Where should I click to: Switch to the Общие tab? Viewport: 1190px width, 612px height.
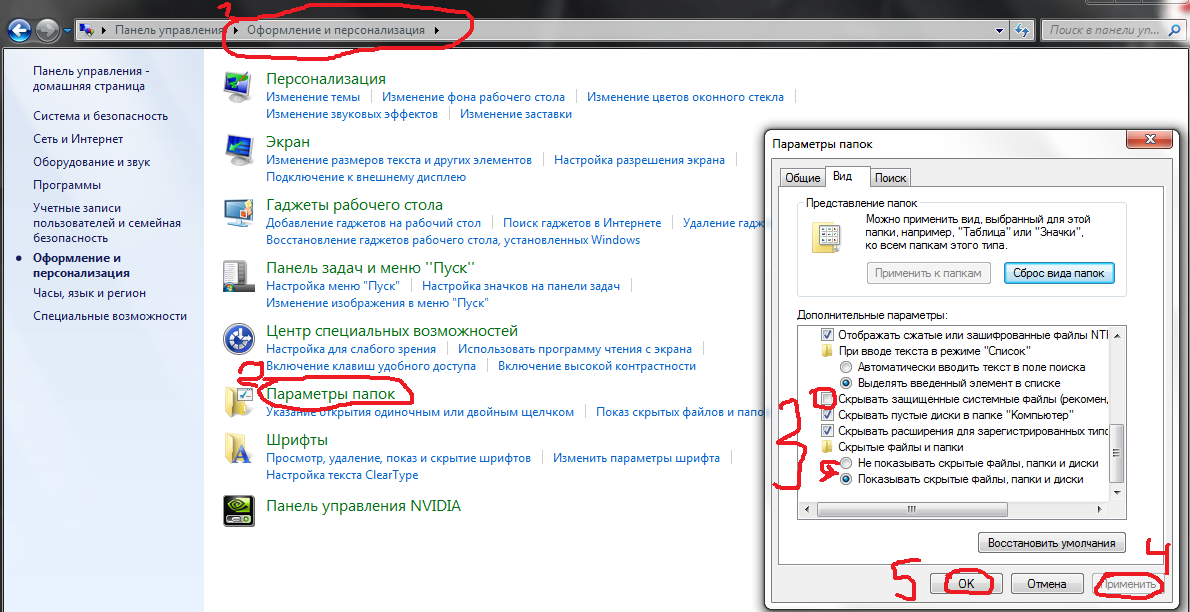pos(802,178)
